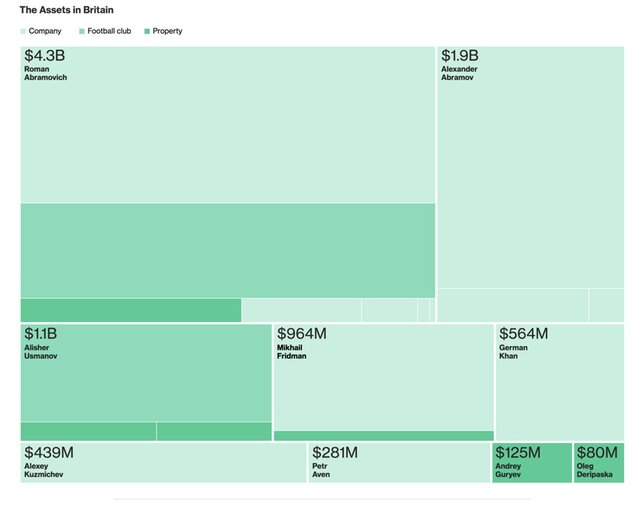Click Fridman's thin property strip
Image resolution: width=640 pixels, height=505 pixels.
pos(383,436)
